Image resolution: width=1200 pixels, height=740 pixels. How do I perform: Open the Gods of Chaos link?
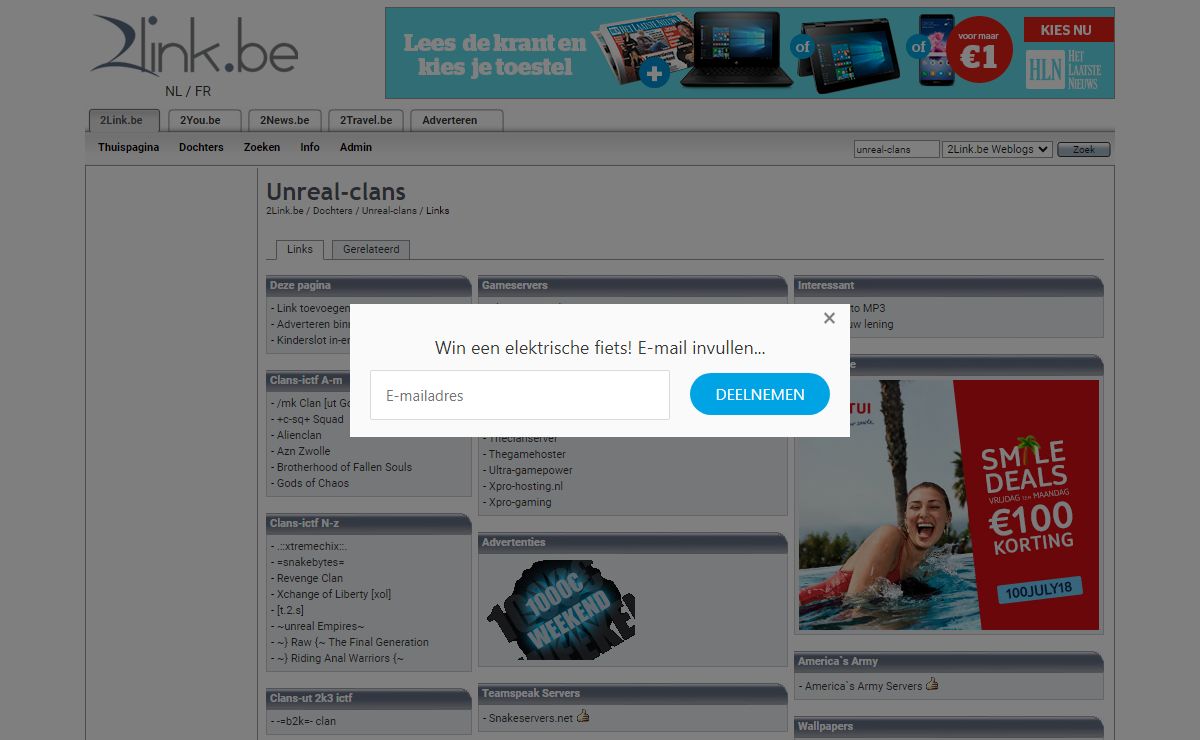pyautogui.click(x=313, y=483)
